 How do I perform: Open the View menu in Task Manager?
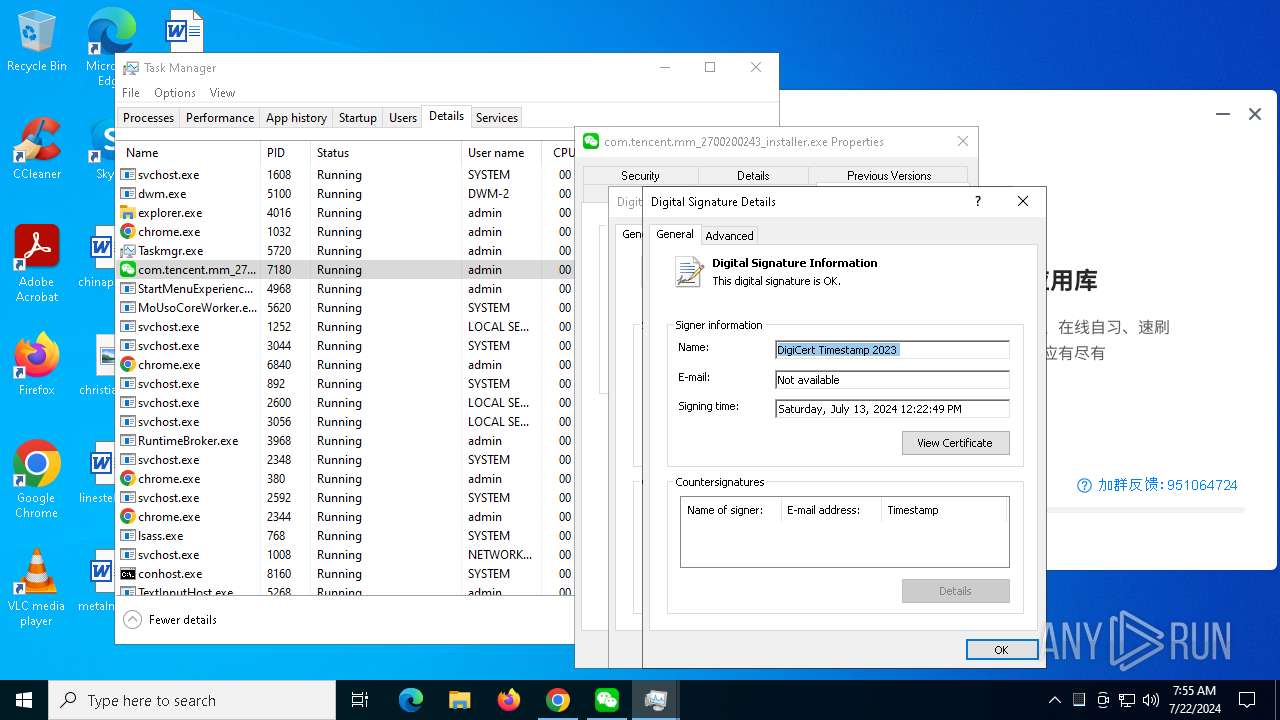[x=222, y=93]
